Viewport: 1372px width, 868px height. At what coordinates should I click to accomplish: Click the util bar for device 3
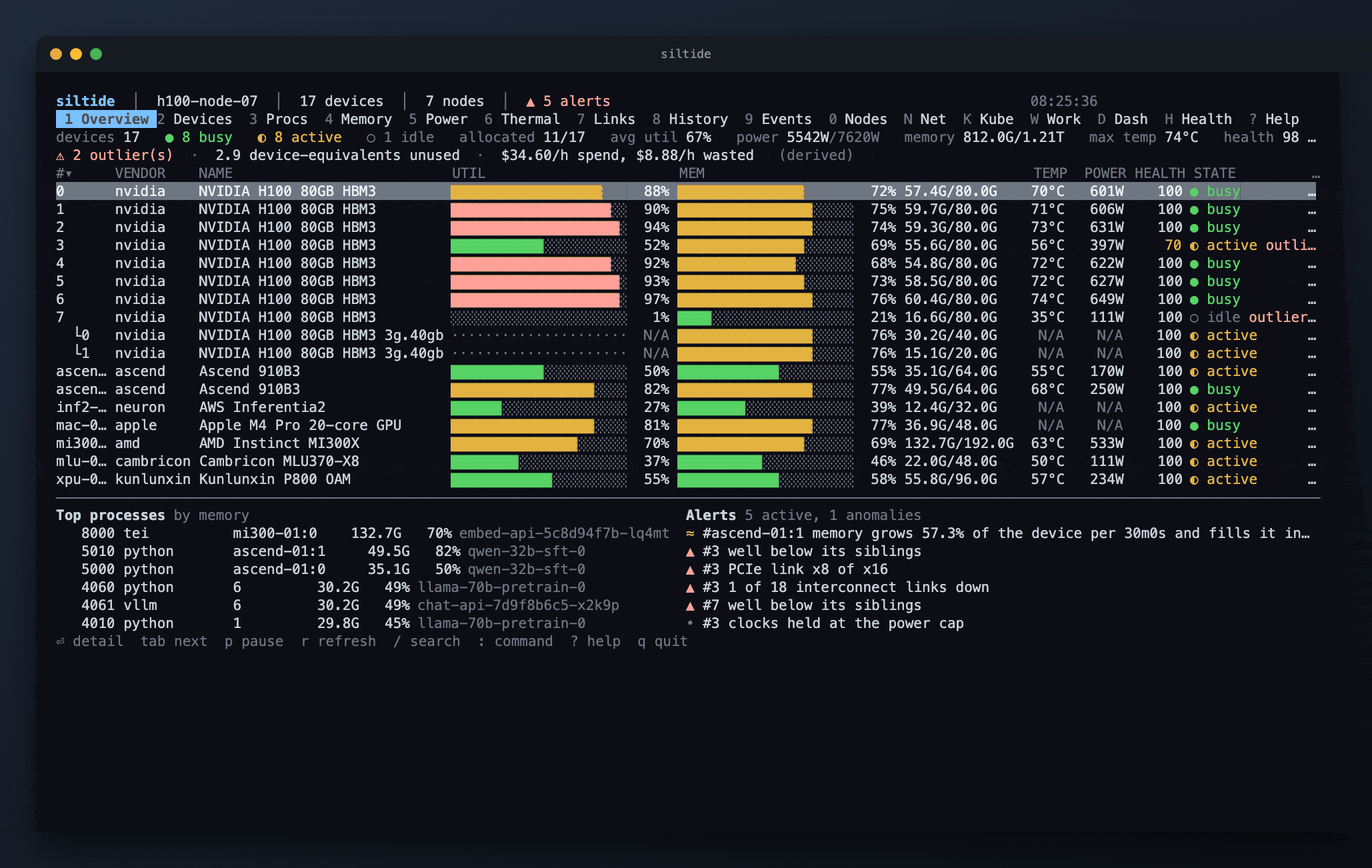click(539, 245)
